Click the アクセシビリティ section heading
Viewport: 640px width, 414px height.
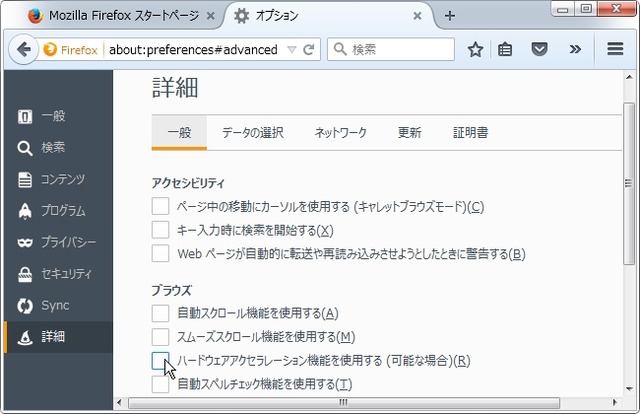coord(188,183)
